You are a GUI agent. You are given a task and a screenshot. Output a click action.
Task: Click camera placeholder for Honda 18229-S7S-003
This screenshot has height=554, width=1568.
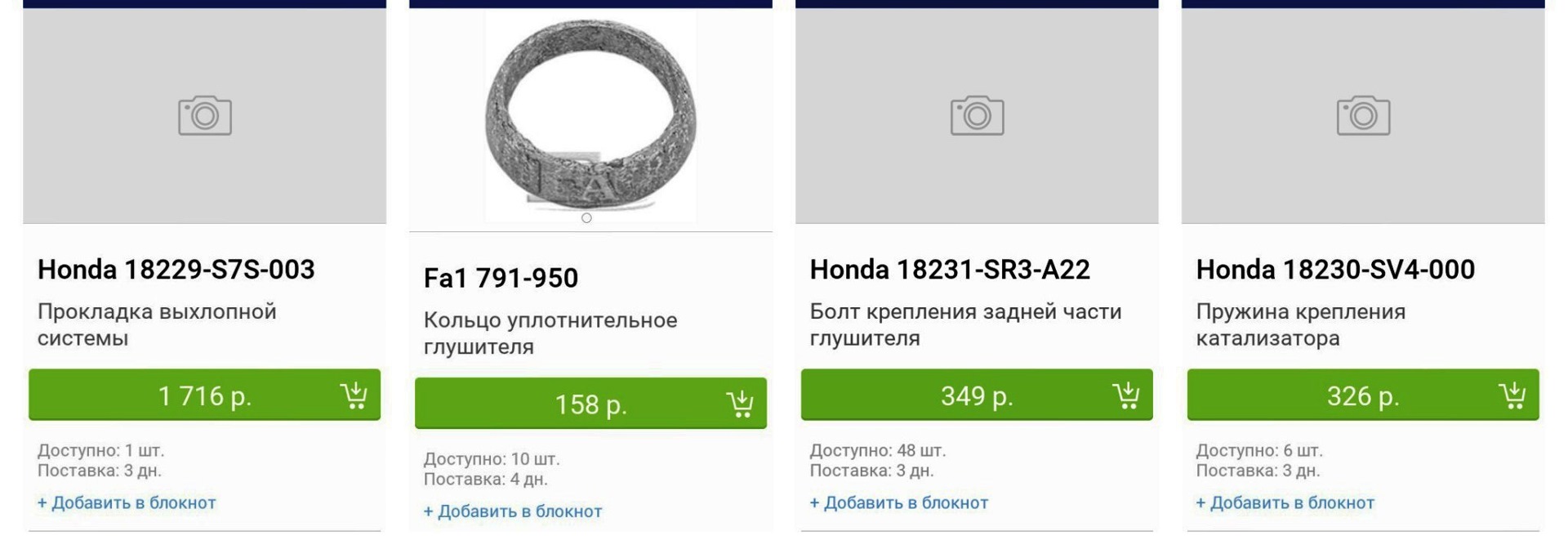click(x=205, y=115)
